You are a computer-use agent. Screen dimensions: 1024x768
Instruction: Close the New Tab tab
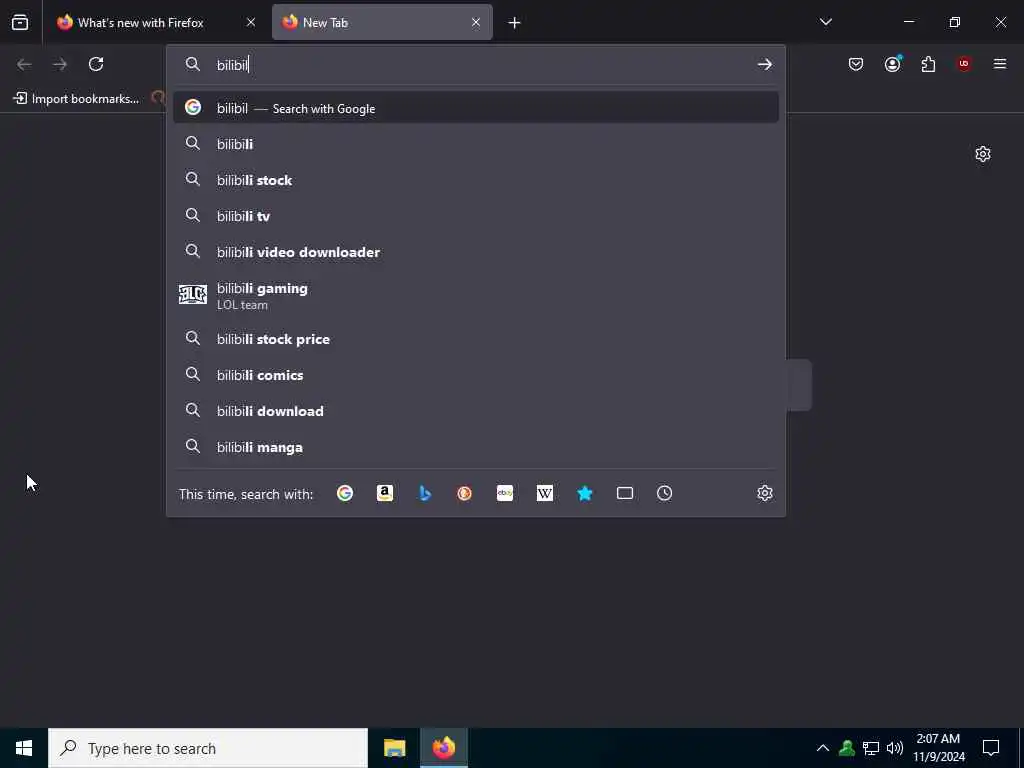[476, 22]
